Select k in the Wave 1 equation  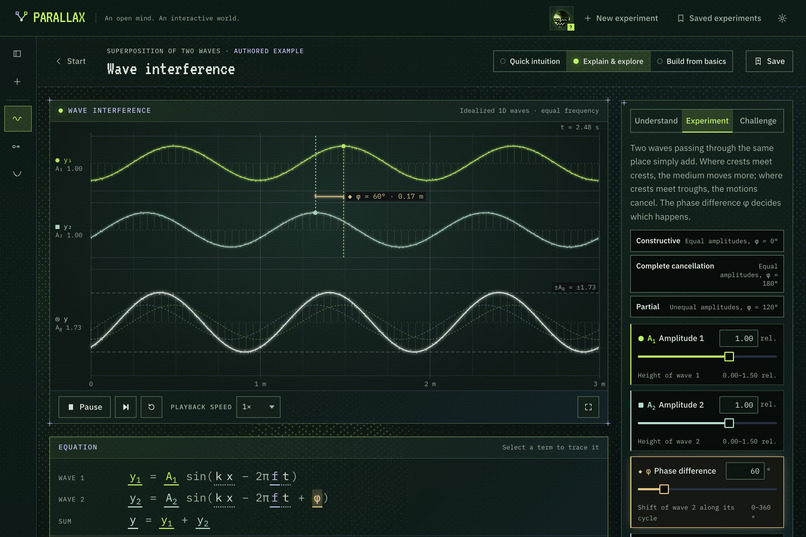(218, 477)
